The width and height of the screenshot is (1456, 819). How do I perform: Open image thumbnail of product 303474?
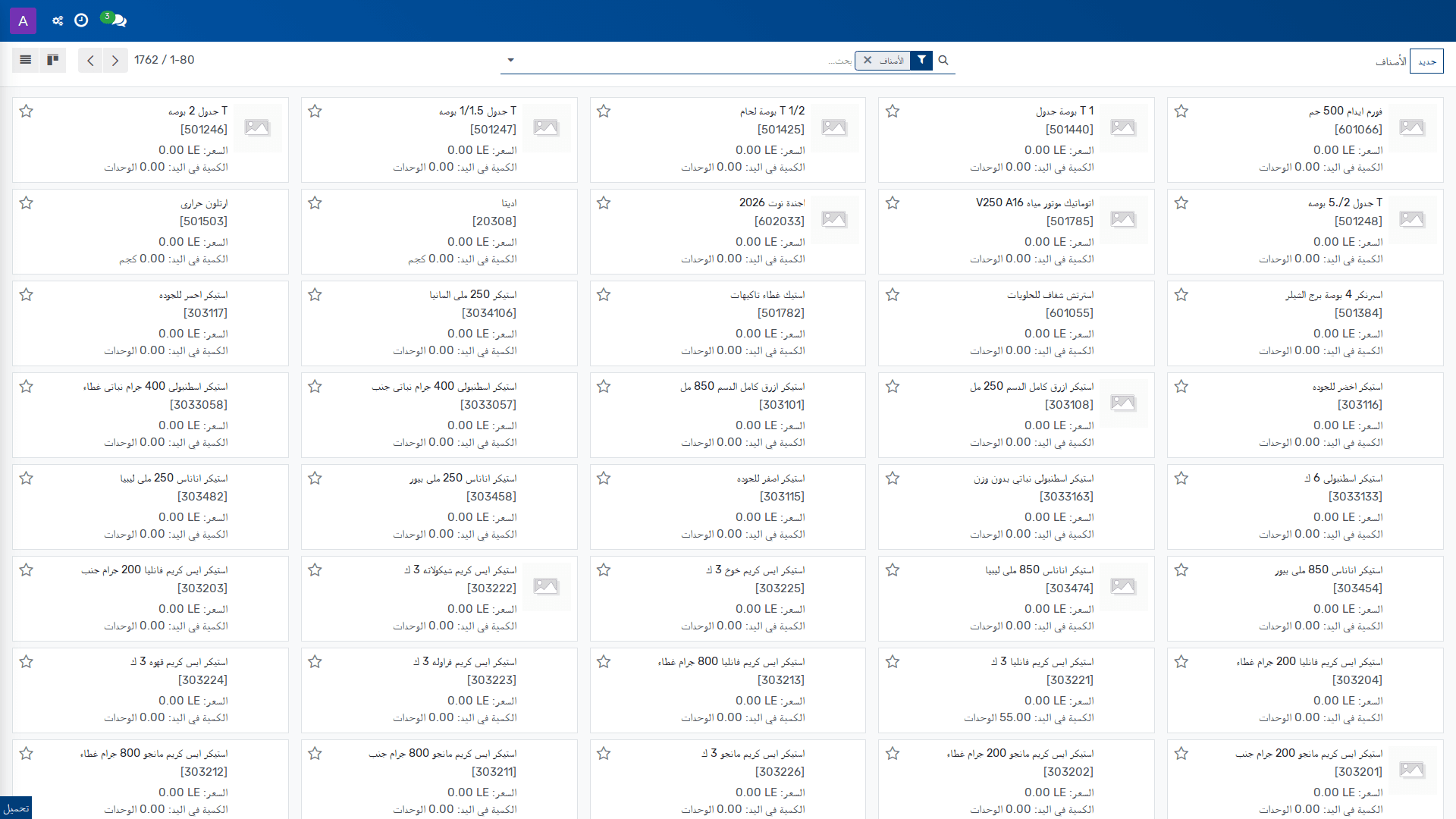pyautogui.click(x=1123, y=586)
